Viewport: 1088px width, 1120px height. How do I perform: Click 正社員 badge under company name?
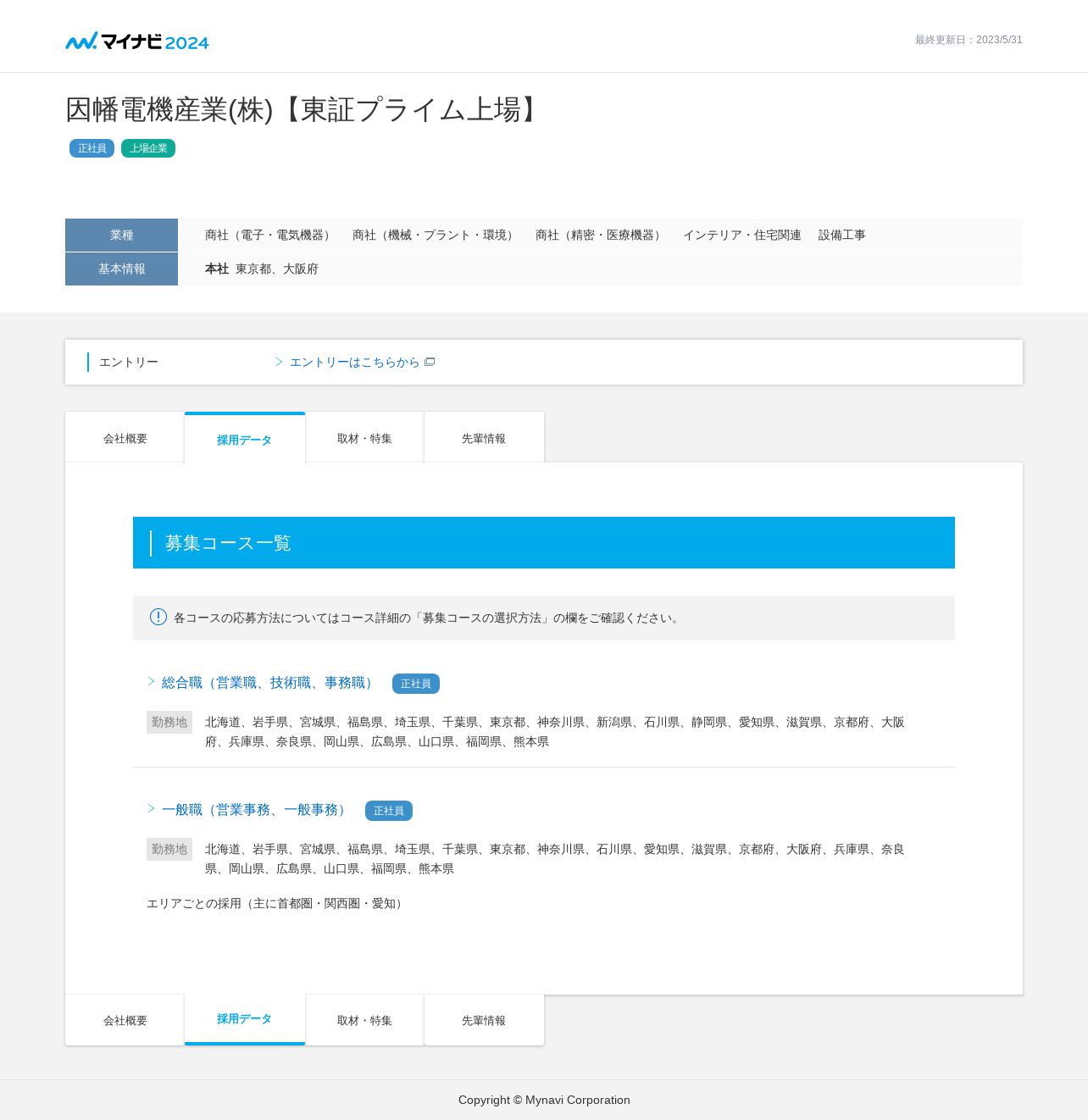coord(92,148)
